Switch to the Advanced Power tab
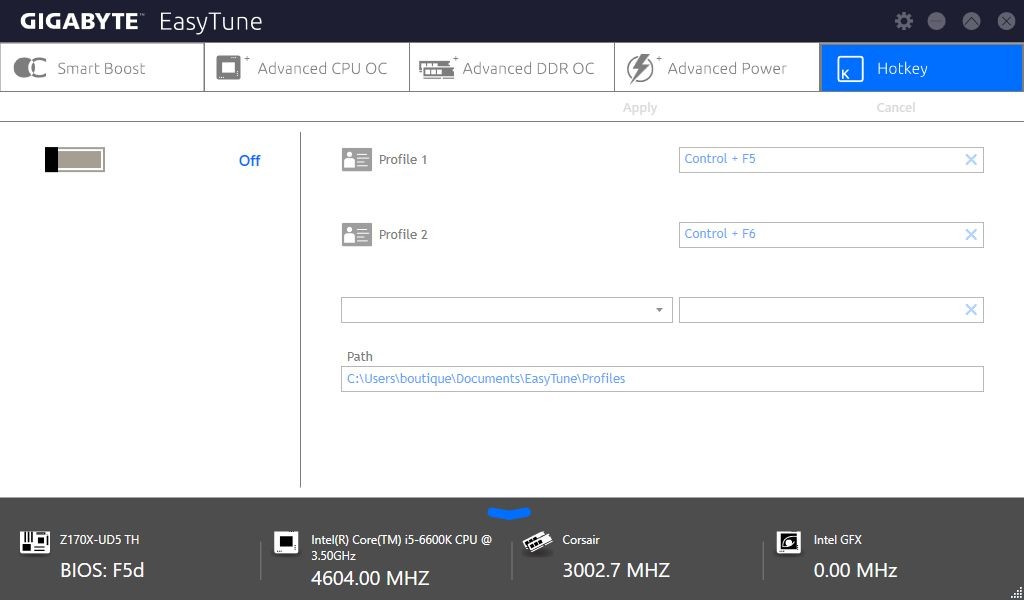This screenshot has width=1024, height=600. point(717,68)
